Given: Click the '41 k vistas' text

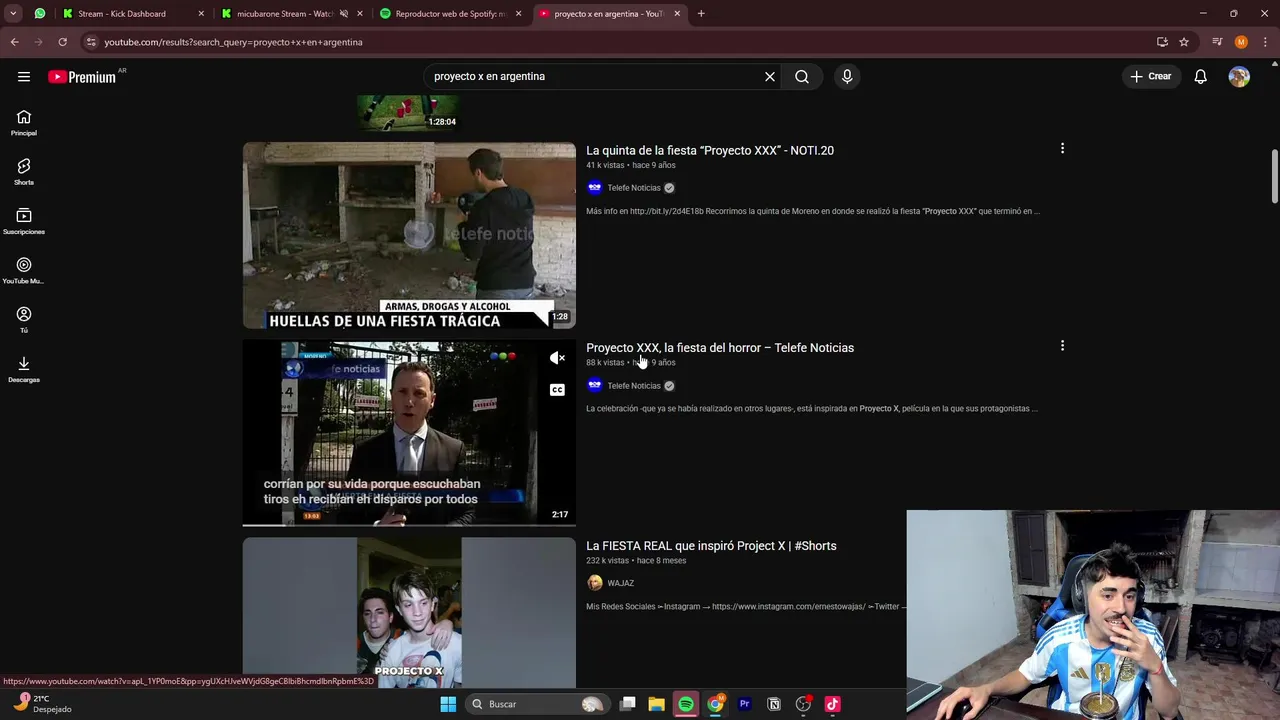Looking at the screenshot, I should pos(605,165).
